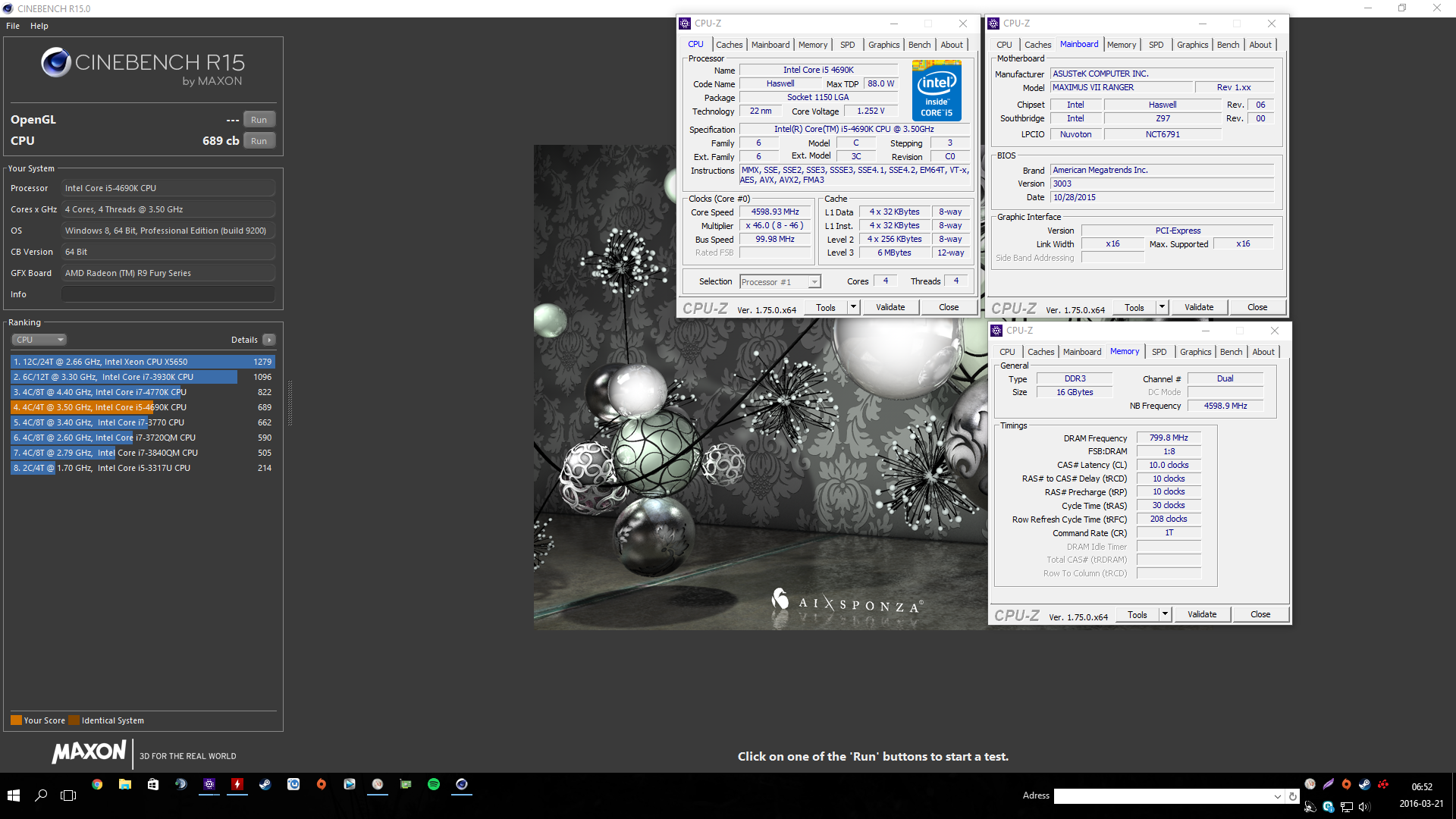Select the i7-4770K ranking entry
The height and width of the screenshot is (819, 1456).
point(143,392)
